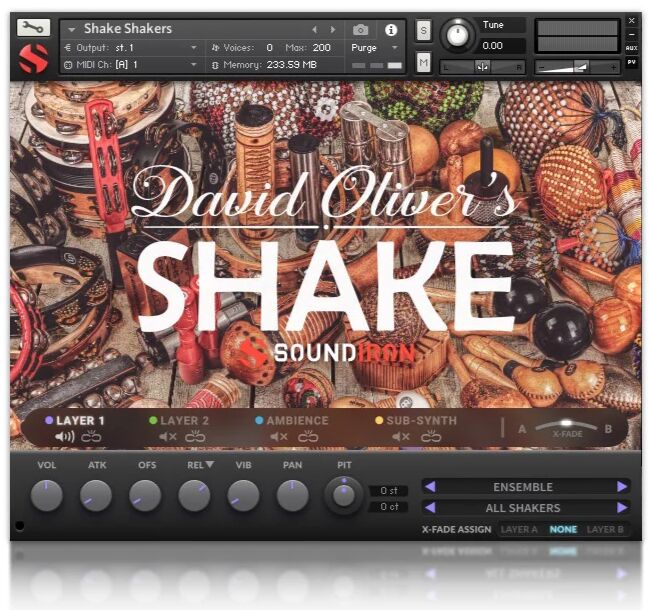
Task: Go to next instrument with right arrow
Action: 333,30
